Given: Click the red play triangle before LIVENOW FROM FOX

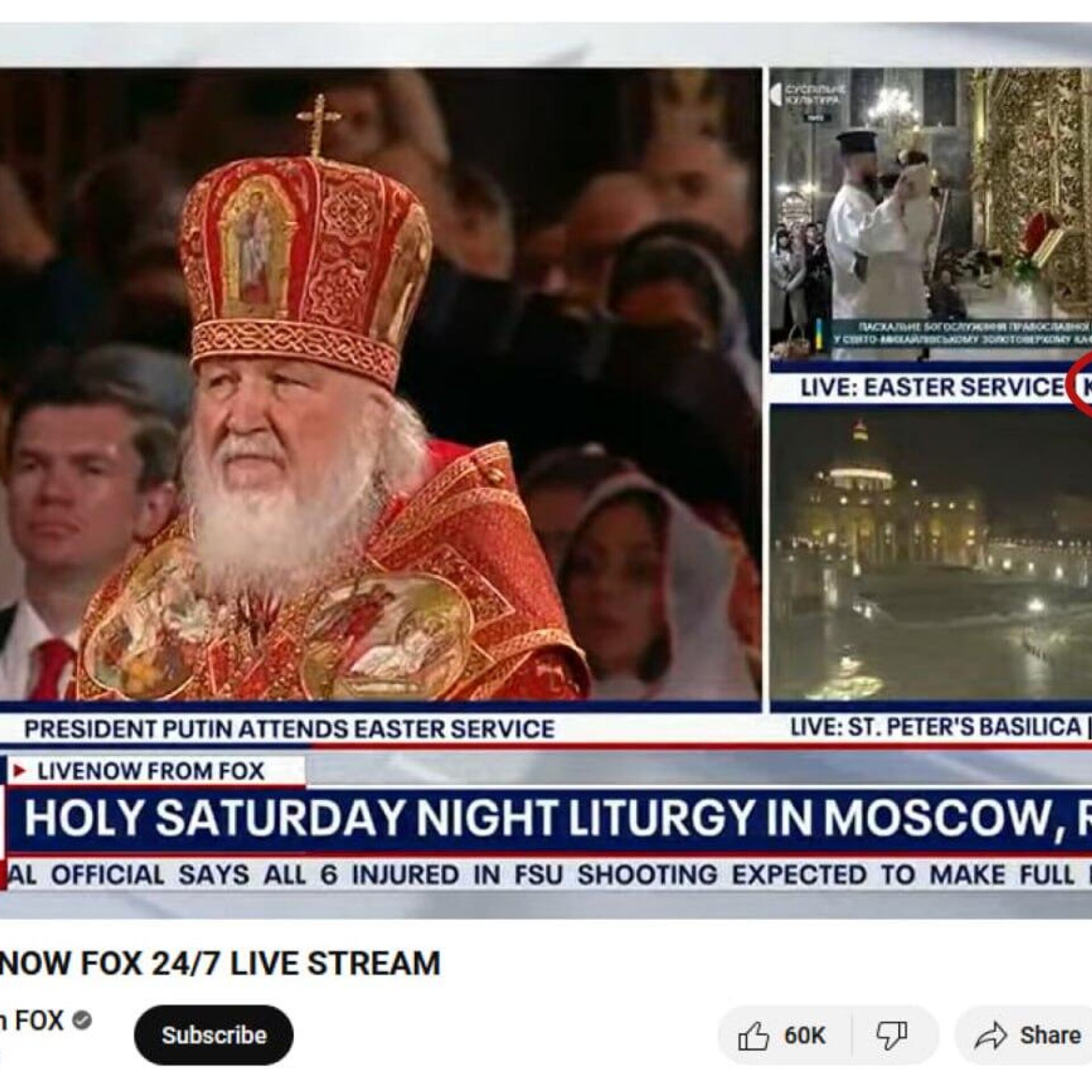Looking at the screenshot, I should pos(20,771).
